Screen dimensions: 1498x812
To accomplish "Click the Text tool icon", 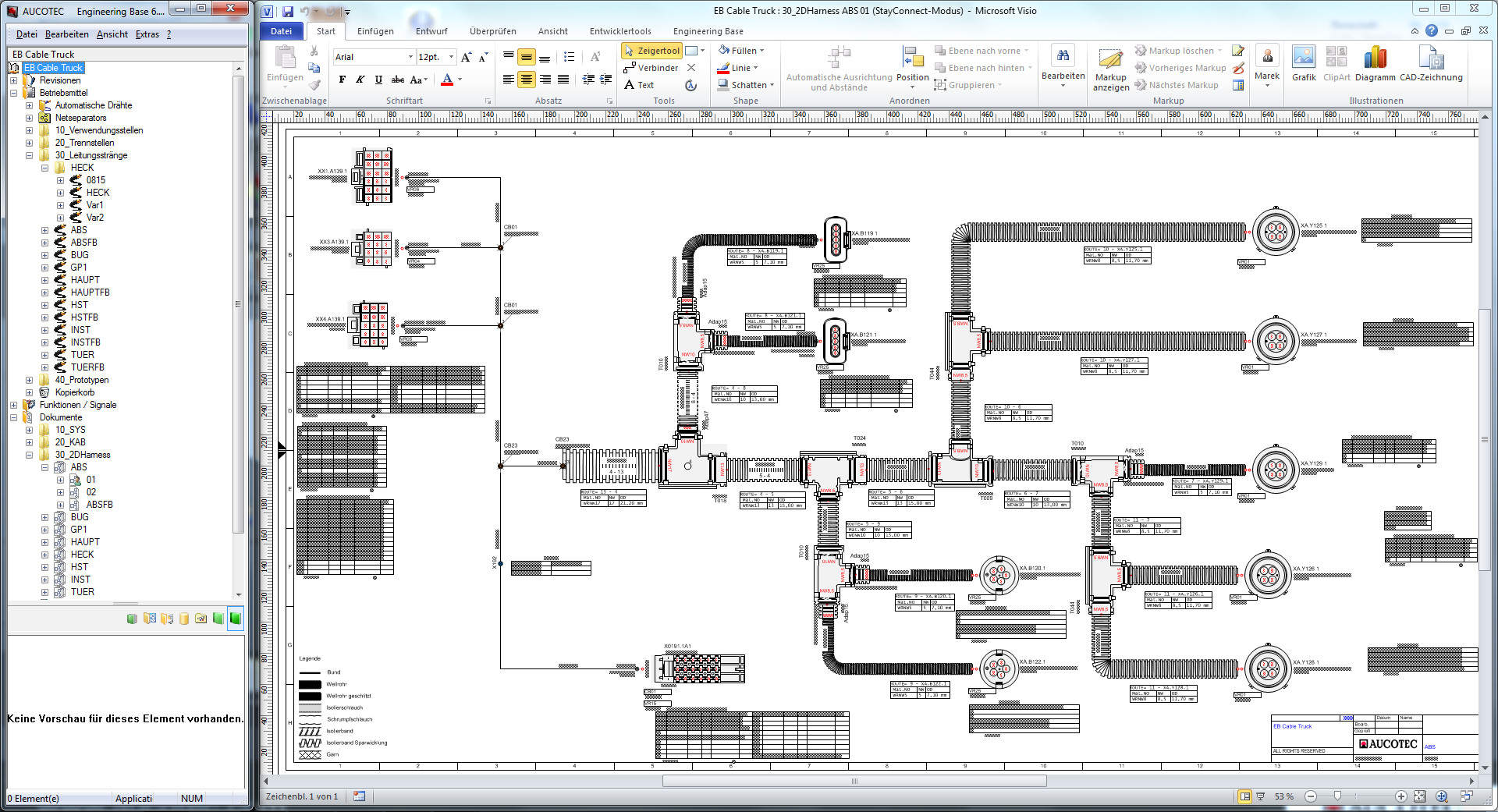I will pos(630,85).
